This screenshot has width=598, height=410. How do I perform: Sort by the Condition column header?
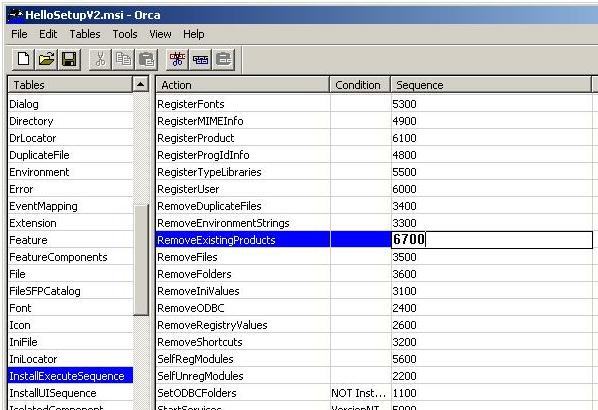click(360, 85)
